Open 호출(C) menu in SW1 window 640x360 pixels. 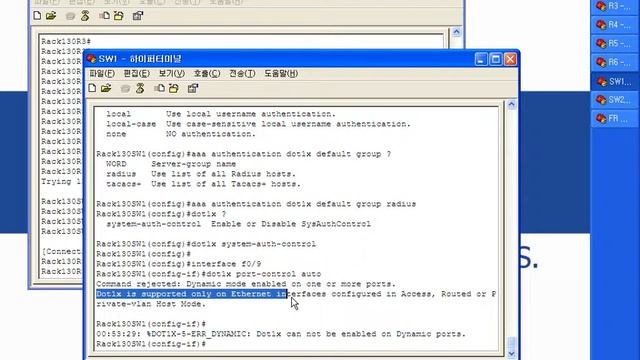pos(207,73)
